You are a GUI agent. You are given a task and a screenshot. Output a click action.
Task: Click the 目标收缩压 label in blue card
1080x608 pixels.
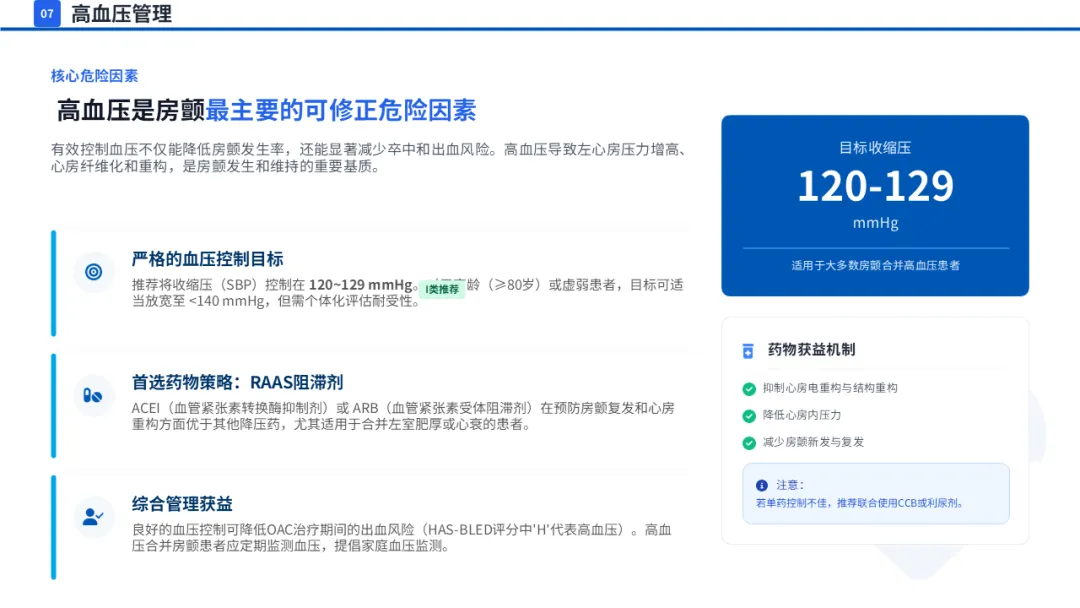pos(875,147)
